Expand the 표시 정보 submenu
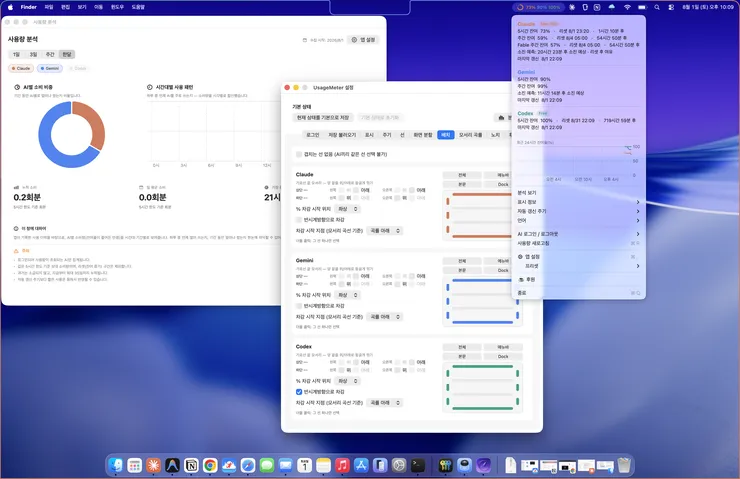740x479 pixels. pyautogui.click(x=579, y=202)
